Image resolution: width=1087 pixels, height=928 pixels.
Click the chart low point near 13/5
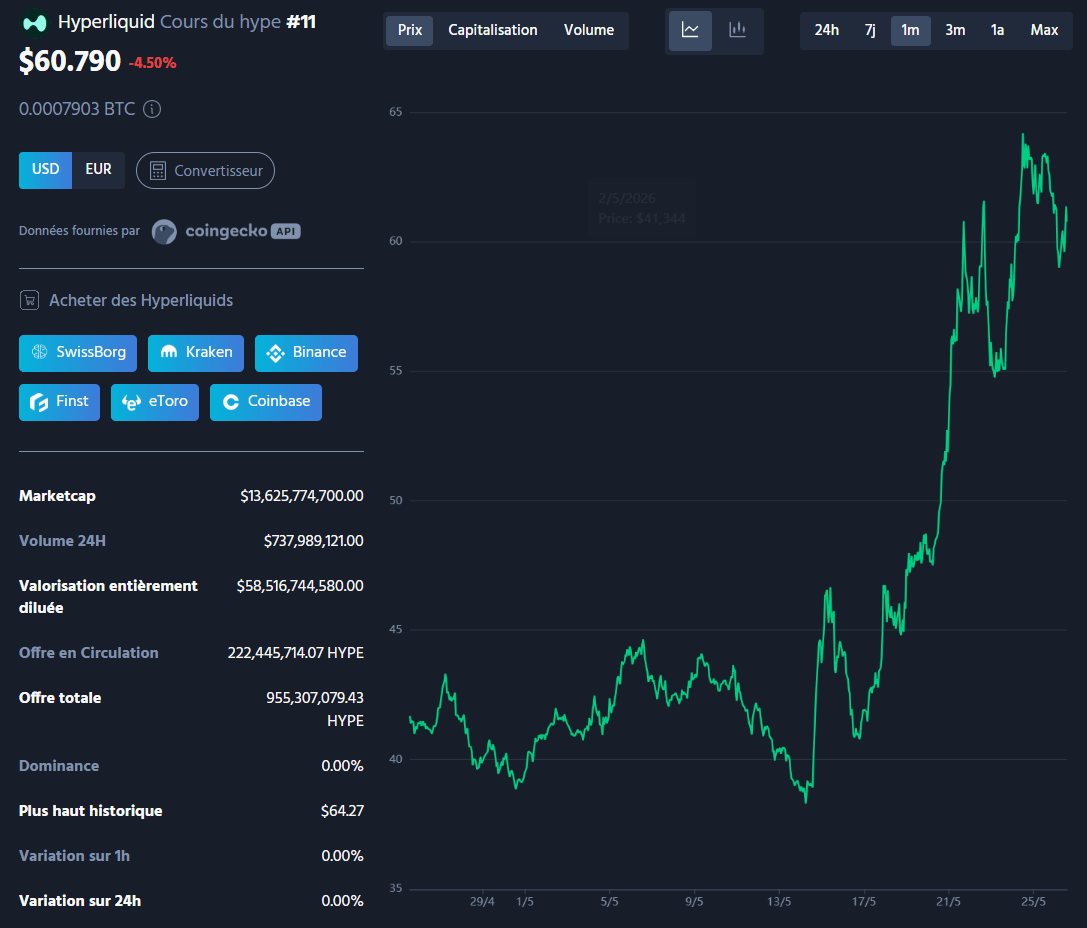(x=806, y=801)
